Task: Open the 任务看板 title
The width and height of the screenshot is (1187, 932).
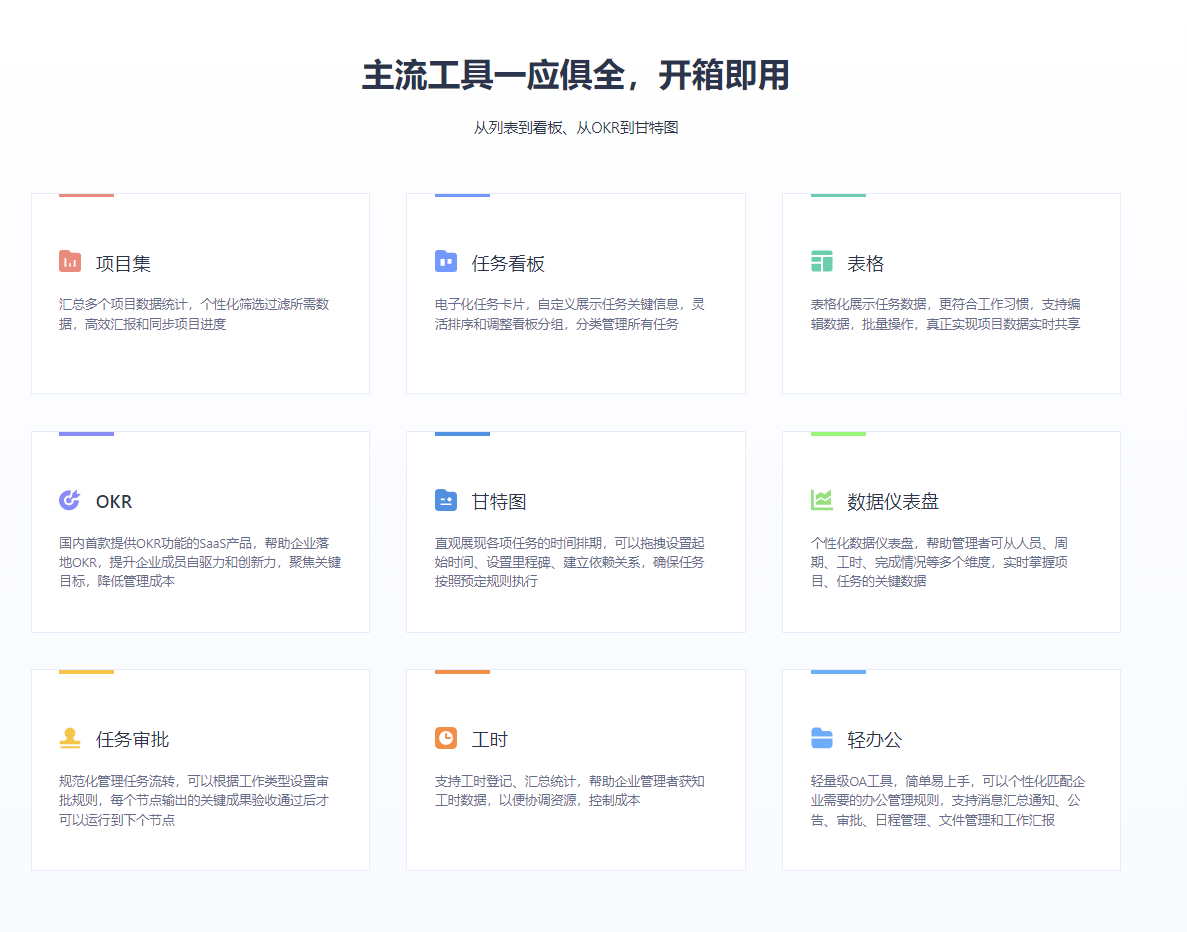Action: [508, 263]
